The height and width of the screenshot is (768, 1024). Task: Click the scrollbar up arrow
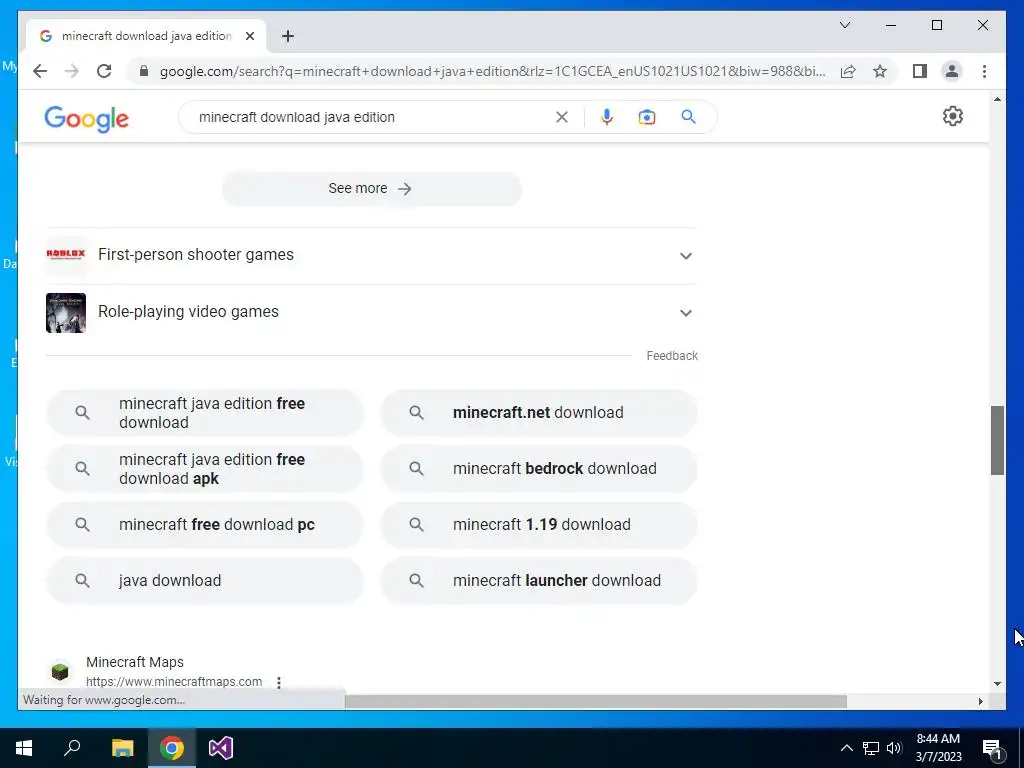(997, 99)
